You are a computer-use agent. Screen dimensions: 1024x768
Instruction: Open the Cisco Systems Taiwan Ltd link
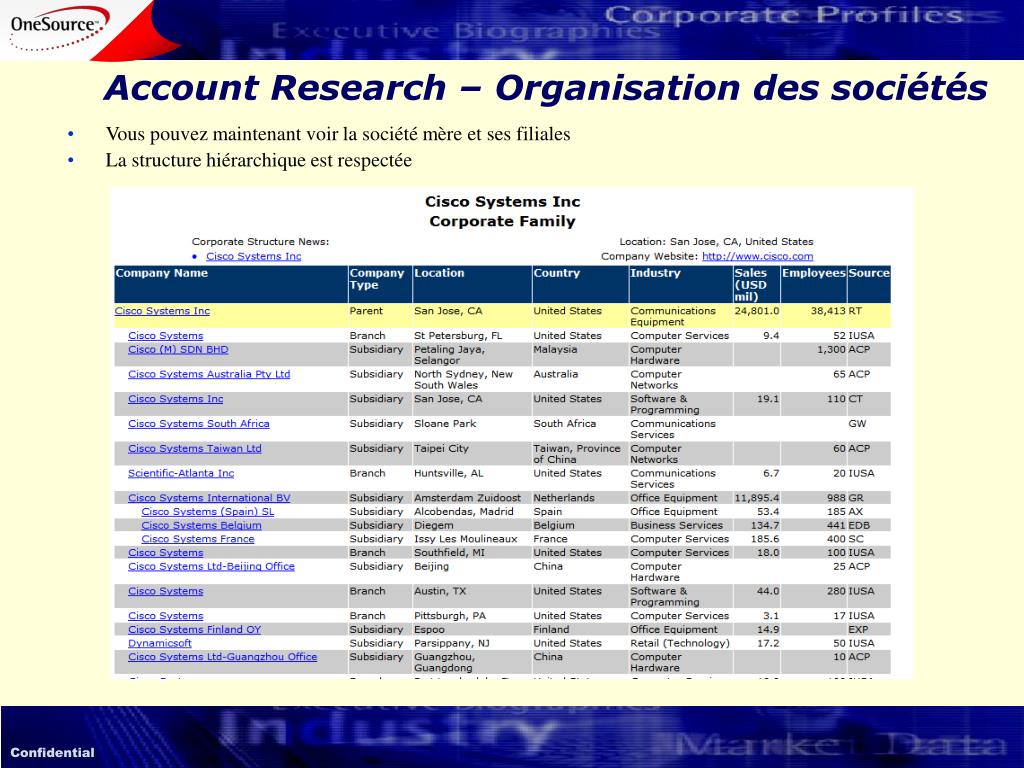195,449
